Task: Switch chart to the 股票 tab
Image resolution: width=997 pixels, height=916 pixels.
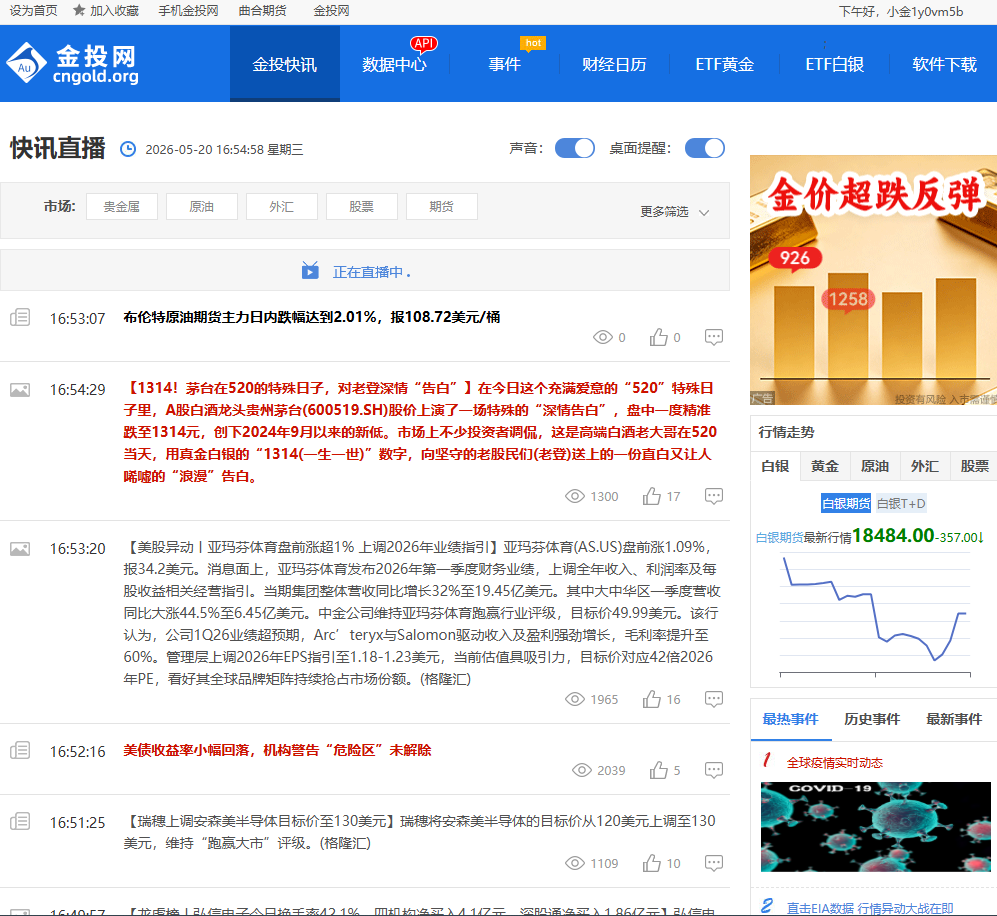Action: pos(974,466)
